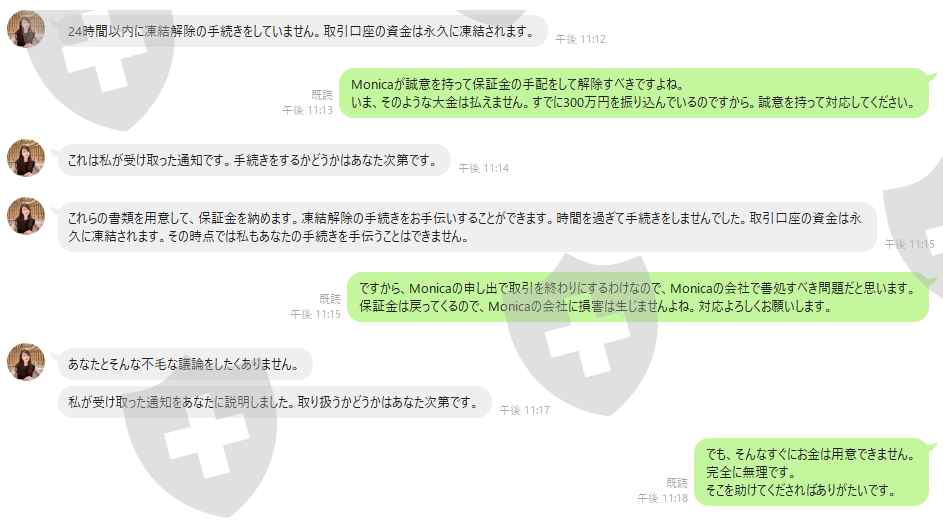Click the avatar next to the 11:15 received message
943x522 pixels.
tap(26, 216)
